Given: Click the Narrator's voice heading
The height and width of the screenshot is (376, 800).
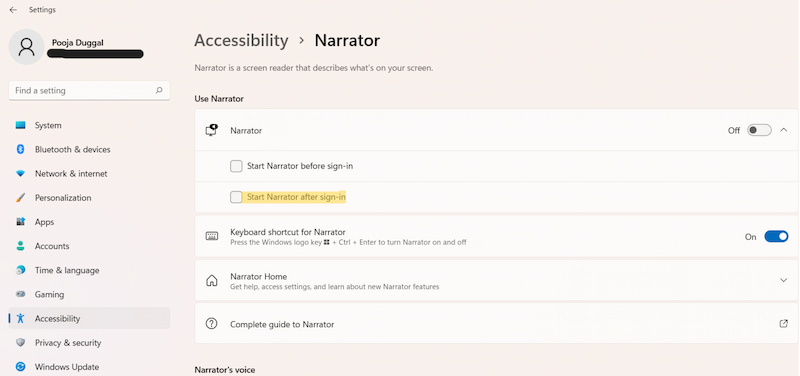Looking at the screenshot, I should pyautogui.click(x=224, y=369).
